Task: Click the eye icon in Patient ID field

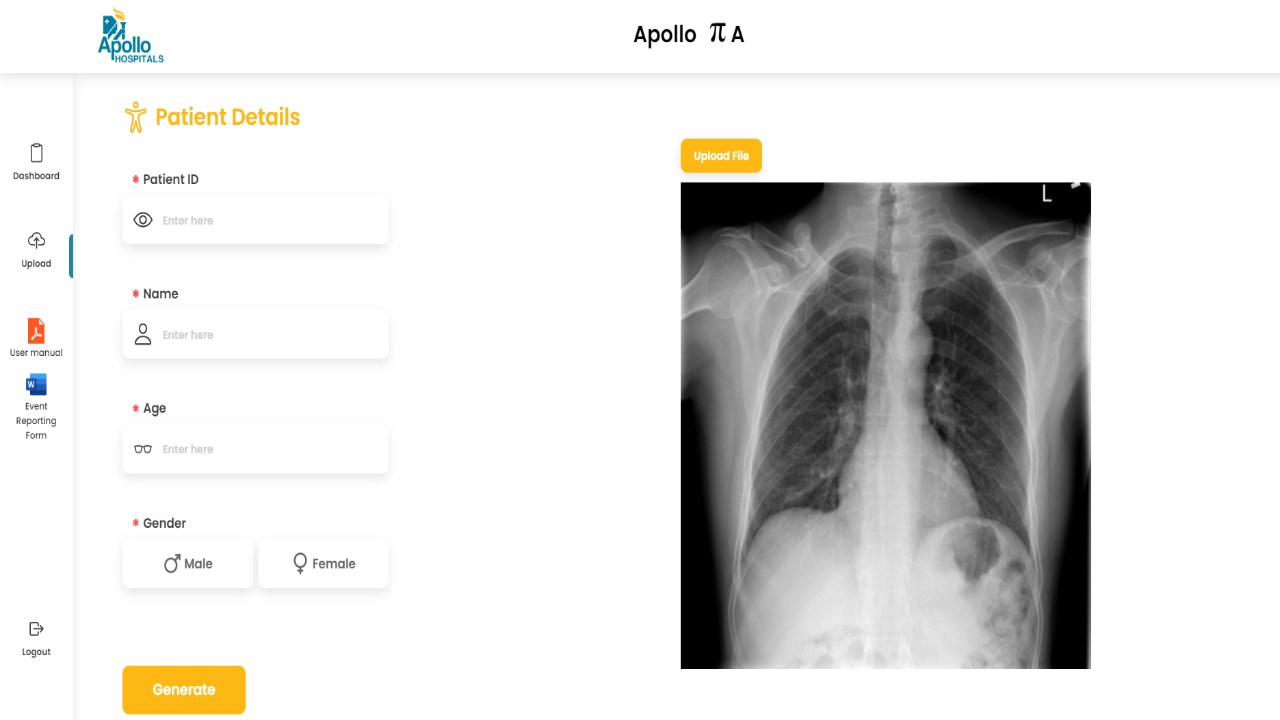Action: pyautogui.click(x=143, y=220)
